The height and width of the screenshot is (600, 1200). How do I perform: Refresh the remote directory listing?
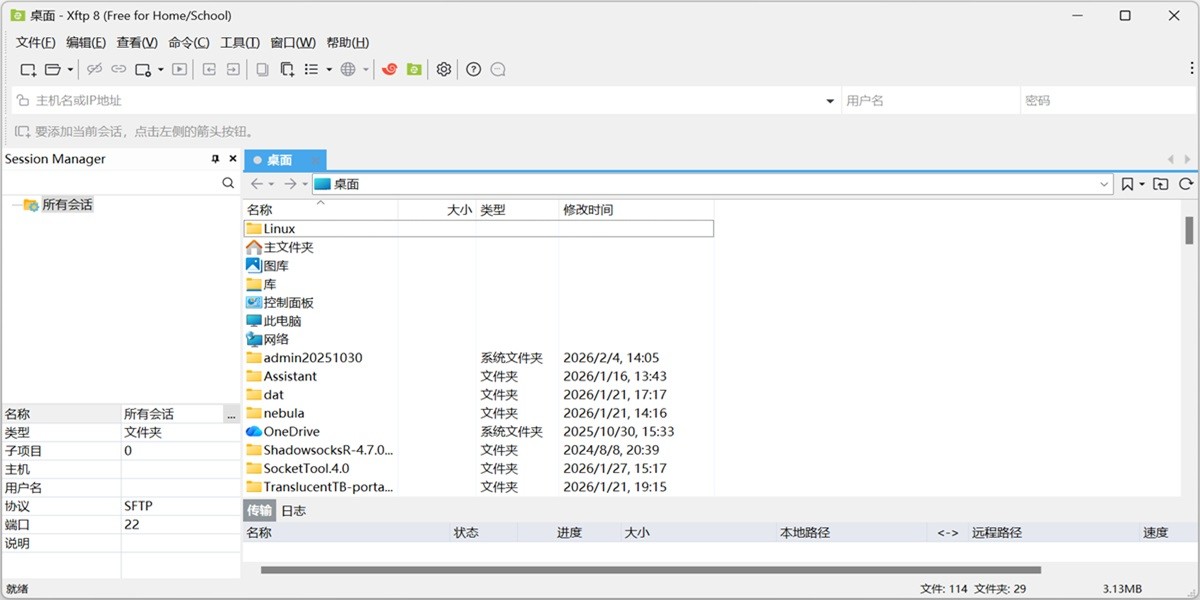coord(1186,184)
